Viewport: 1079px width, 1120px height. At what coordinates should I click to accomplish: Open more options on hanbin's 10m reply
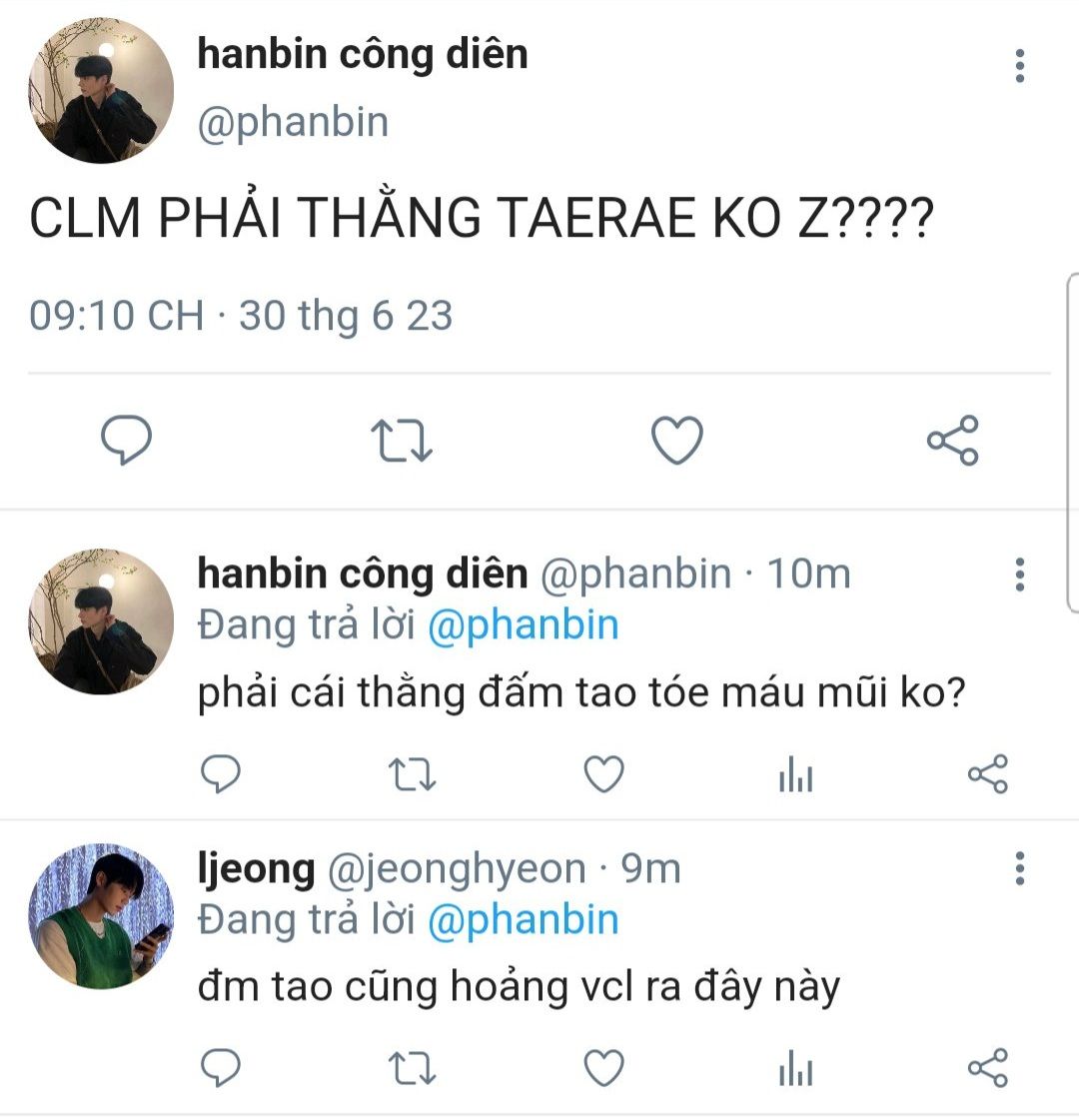point(1020,574)
